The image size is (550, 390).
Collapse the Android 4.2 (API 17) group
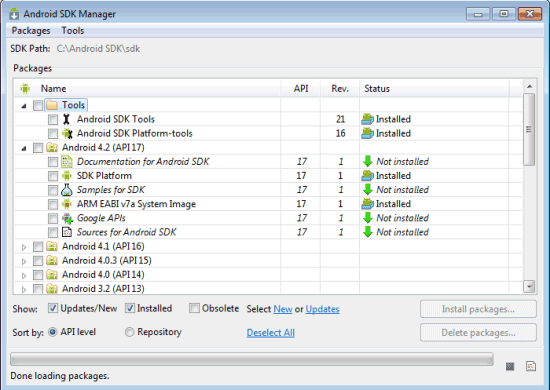point(24,148)
